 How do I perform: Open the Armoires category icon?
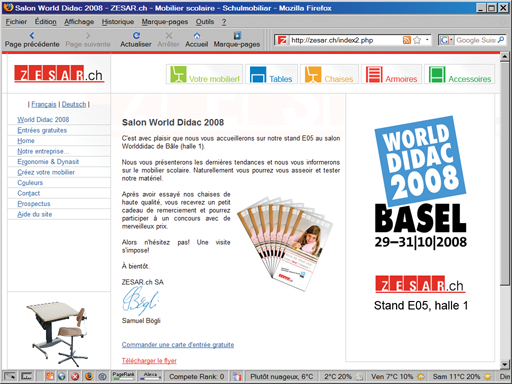(x=374, y=74)
